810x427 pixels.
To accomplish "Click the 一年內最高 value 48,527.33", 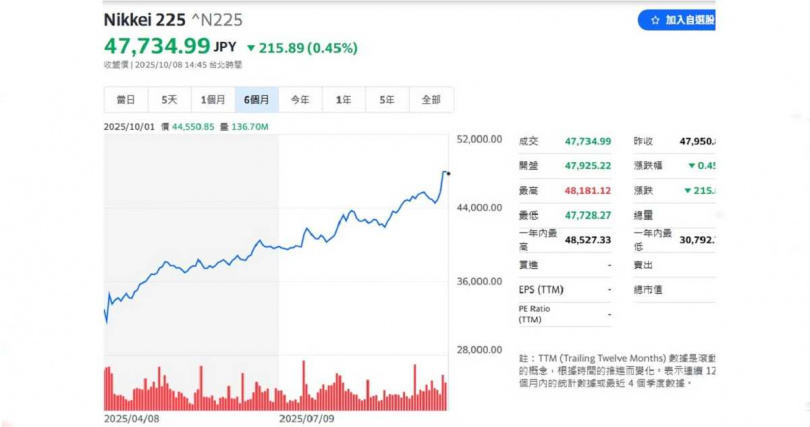I will (x=587, y=240).
